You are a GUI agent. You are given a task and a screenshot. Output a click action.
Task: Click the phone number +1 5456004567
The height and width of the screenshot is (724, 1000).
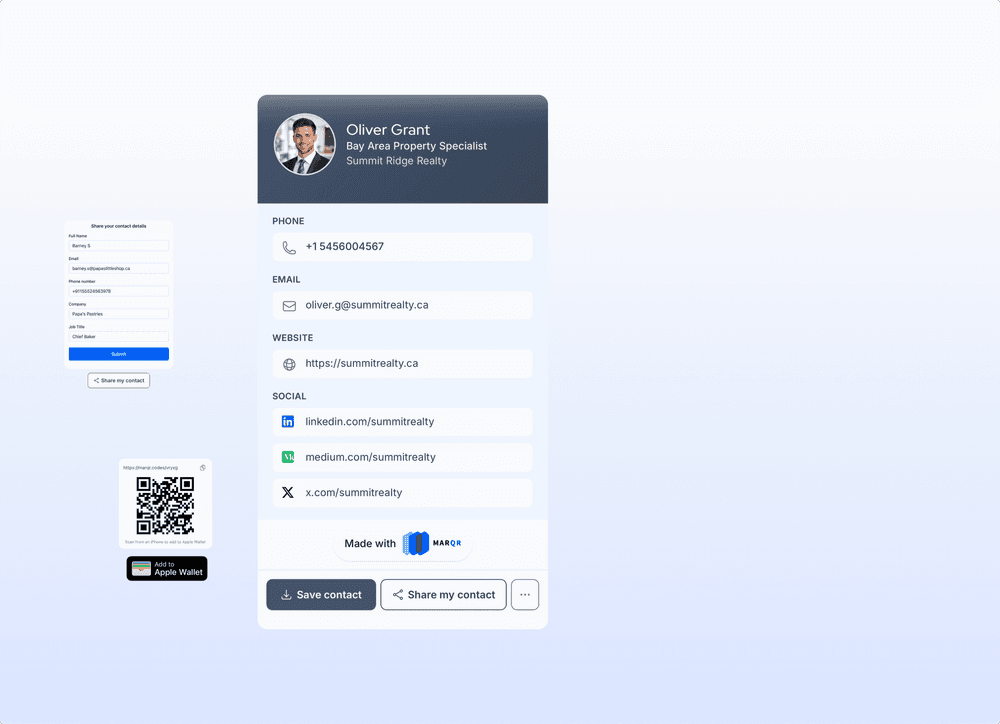point(344,246)
